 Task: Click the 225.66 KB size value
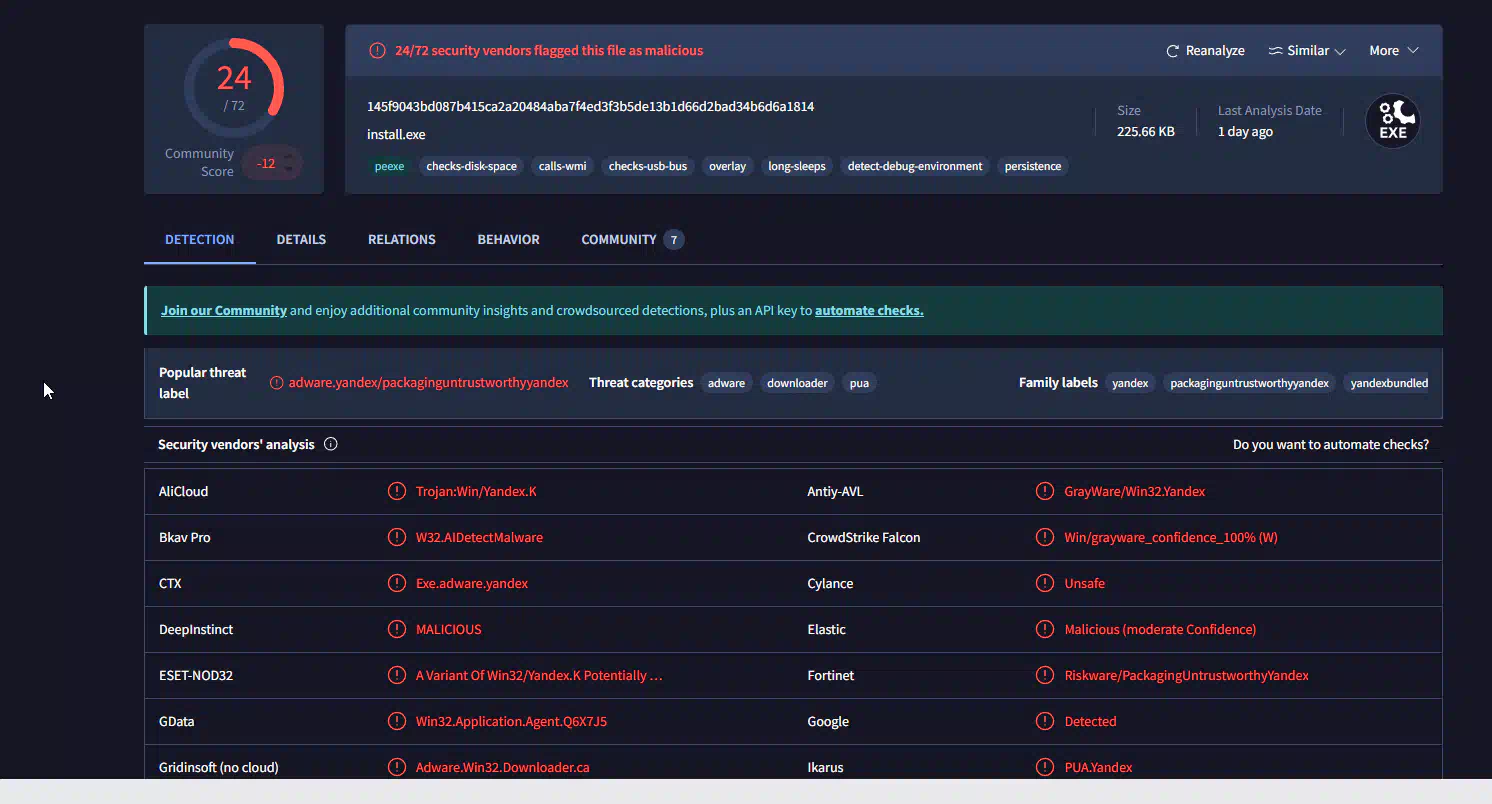1146,131
